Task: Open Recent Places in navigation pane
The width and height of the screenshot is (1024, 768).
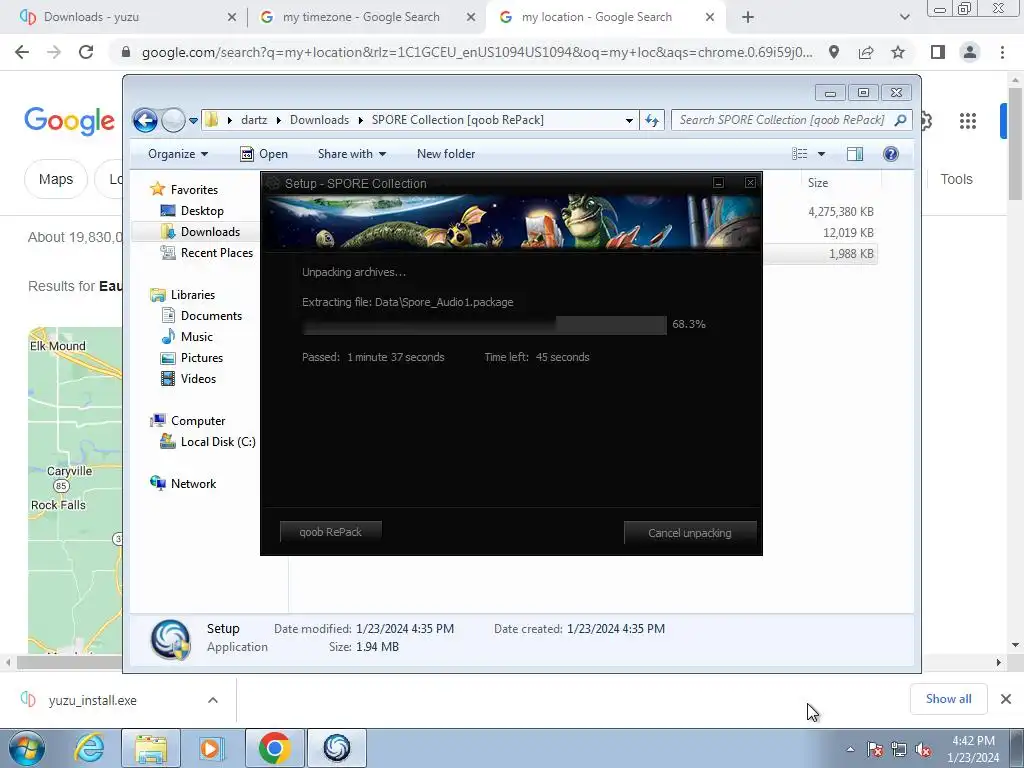Action: 207,253
